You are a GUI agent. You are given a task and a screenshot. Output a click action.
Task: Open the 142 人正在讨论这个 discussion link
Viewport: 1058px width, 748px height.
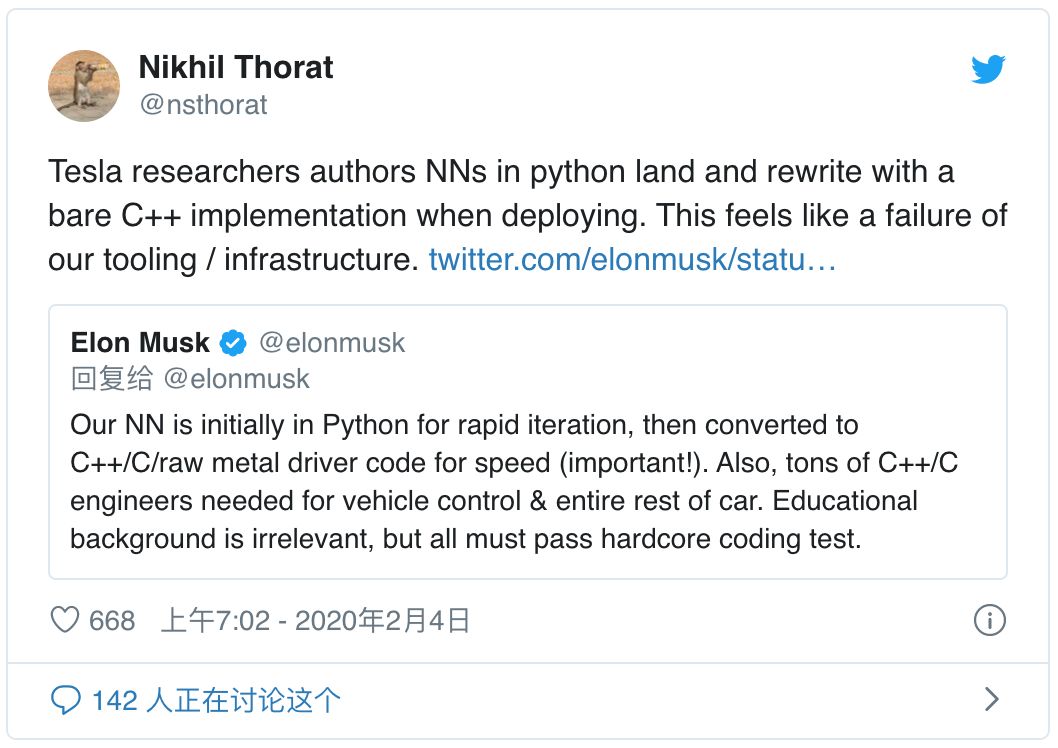[216, 700]
